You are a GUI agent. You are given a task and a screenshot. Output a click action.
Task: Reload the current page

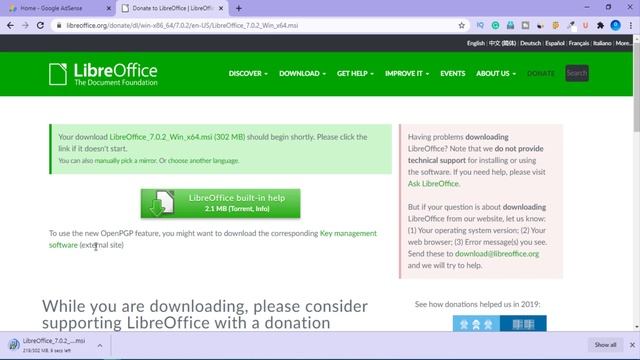pos(40,25)
